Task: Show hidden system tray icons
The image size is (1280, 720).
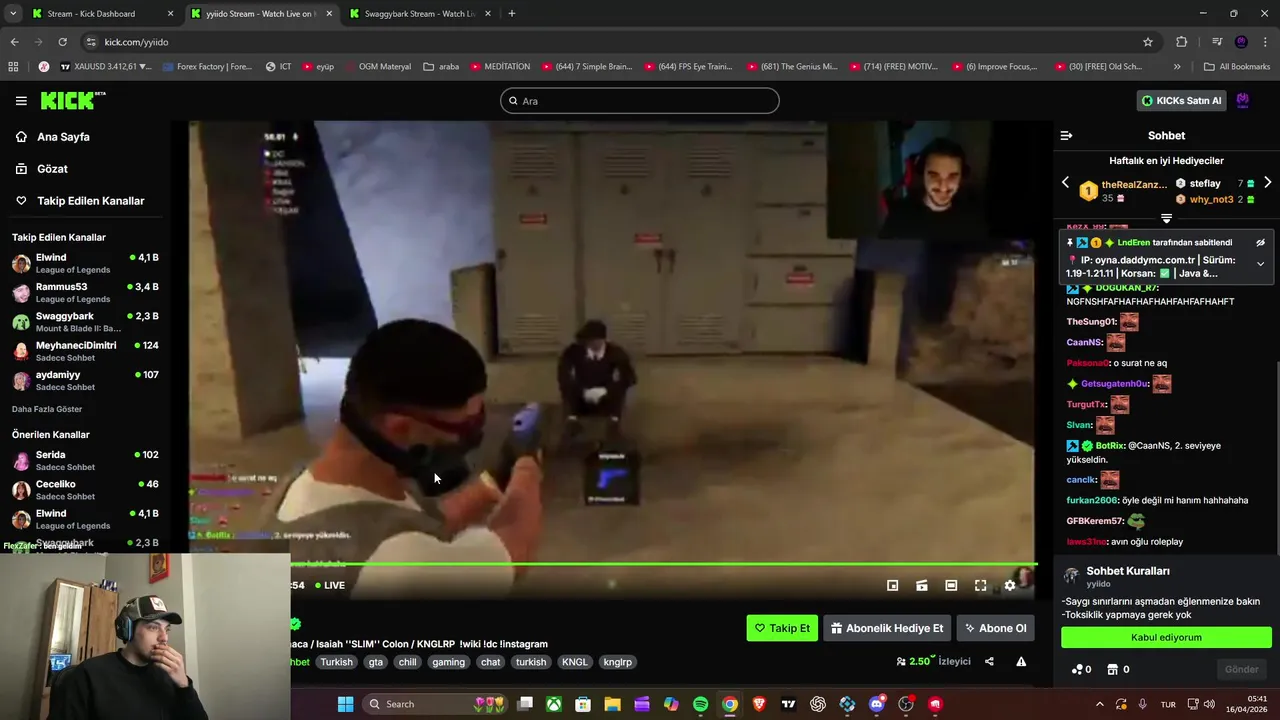Action: coord(1099,704)
